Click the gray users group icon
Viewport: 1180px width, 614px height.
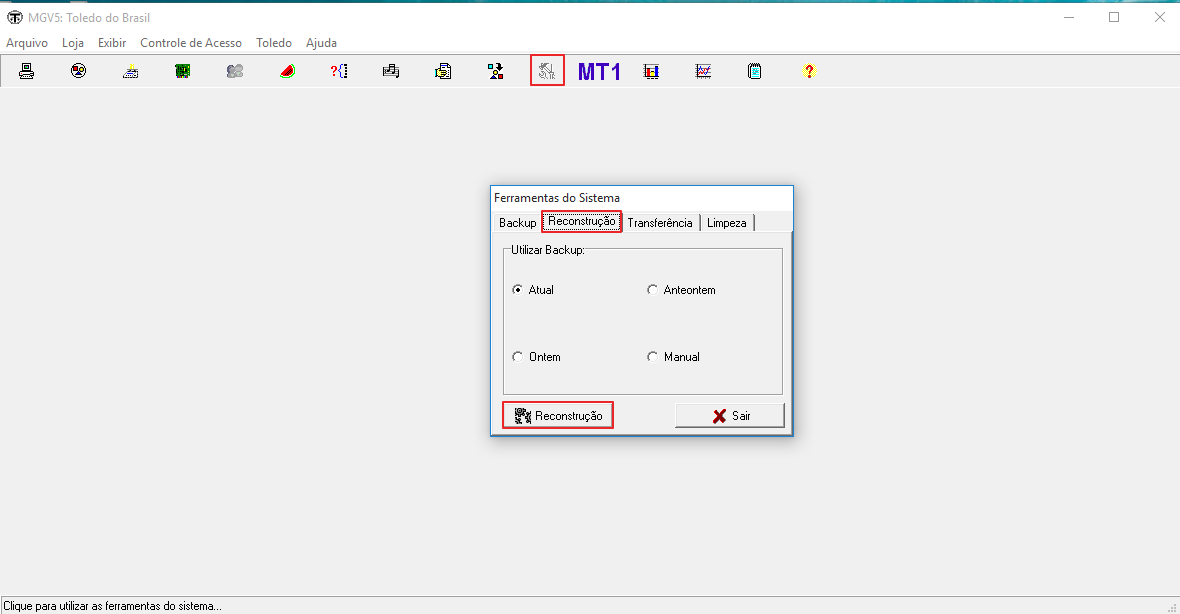coord(235,71)
